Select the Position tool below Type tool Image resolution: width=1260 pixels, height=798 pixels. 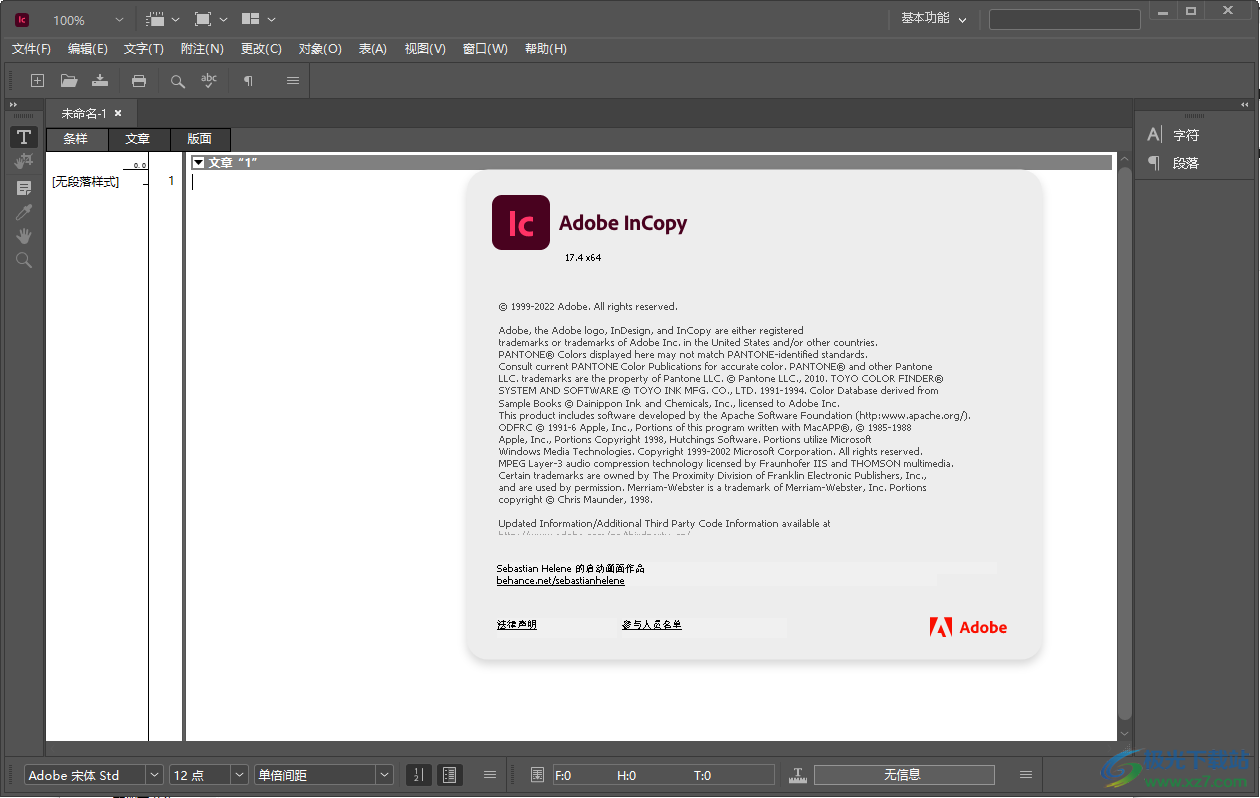24,161
